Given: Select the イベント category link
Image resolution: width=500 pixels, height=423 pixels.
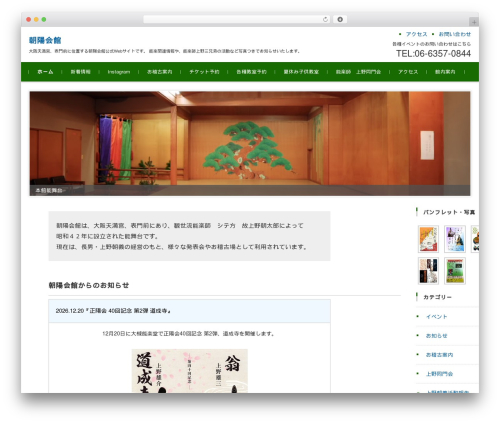Looking at the screenshot, I should pyautogui.click(x=436, y=316).
